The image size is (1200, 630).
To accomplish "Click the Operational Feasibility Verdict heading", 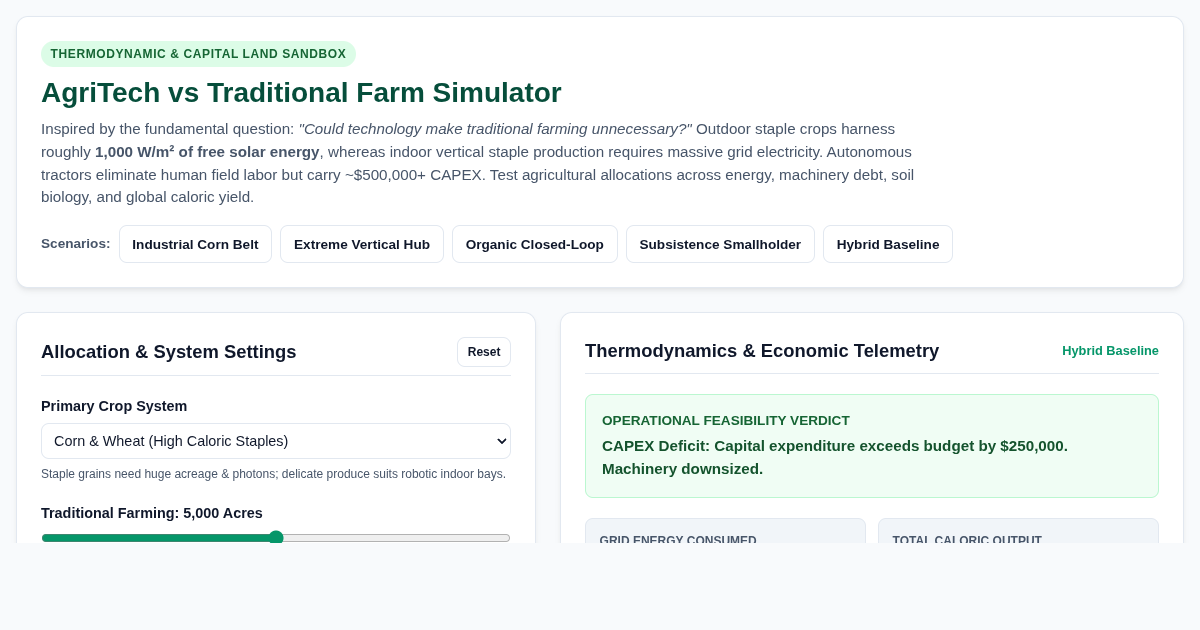I will coord(726,421).
